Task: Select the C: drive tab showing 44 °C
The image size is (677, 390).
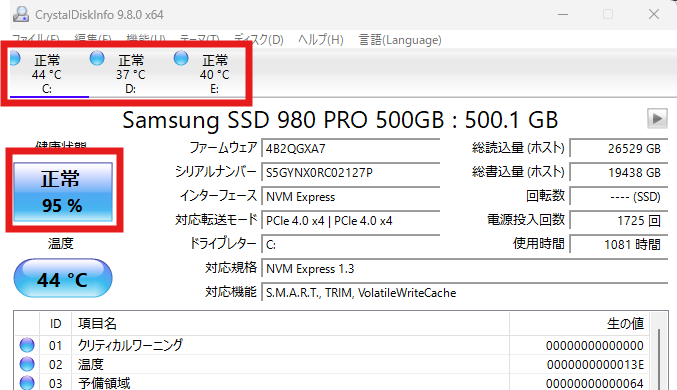Action: tap(47, 74)
